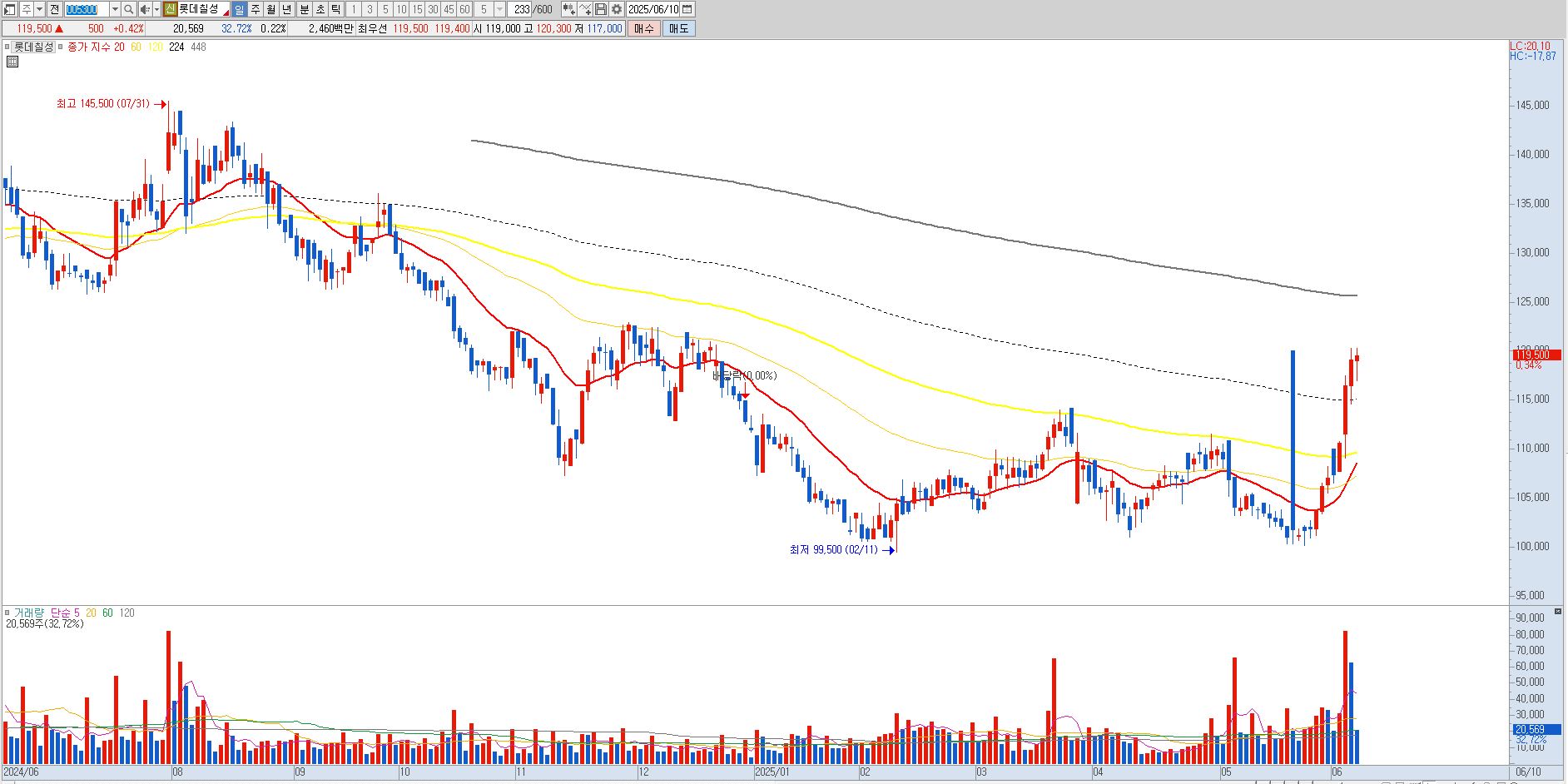
Task: Toggle the 거래량 volume legend marker
Action: (x=7, y=613)
